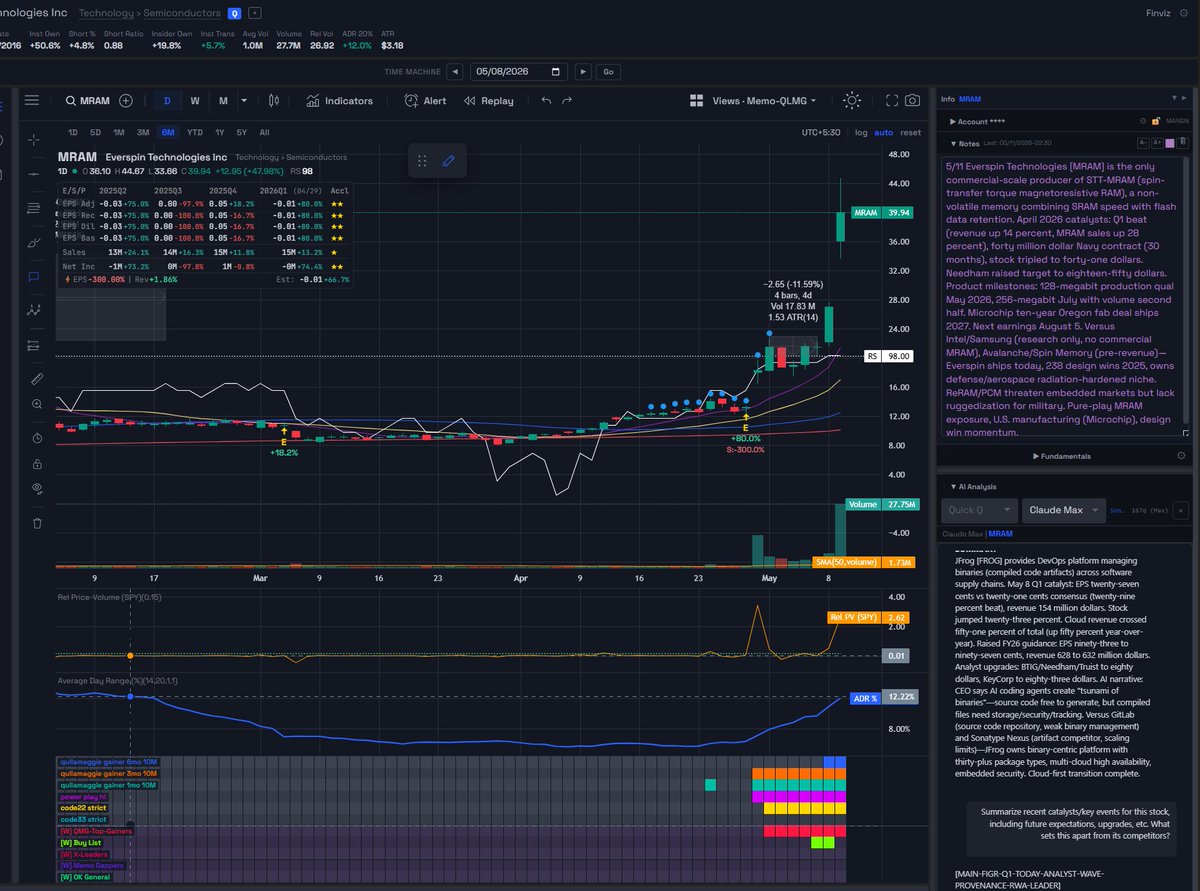Screen dimensions: 1200x891
Task: Delete drawings with trash icon
Action: [37, 522]
